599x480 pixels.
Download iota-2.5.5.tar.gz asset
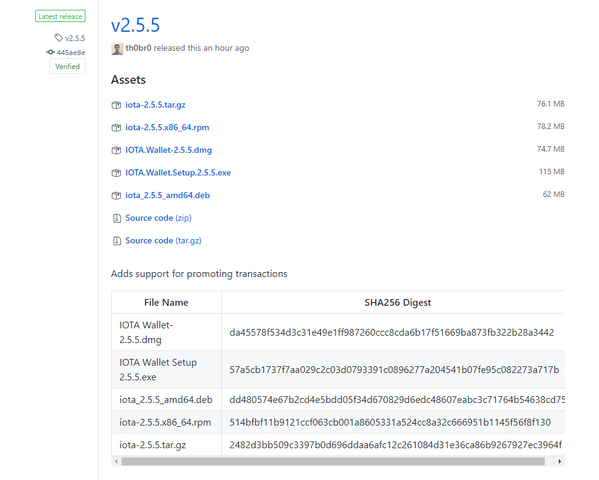click(155, 105)
